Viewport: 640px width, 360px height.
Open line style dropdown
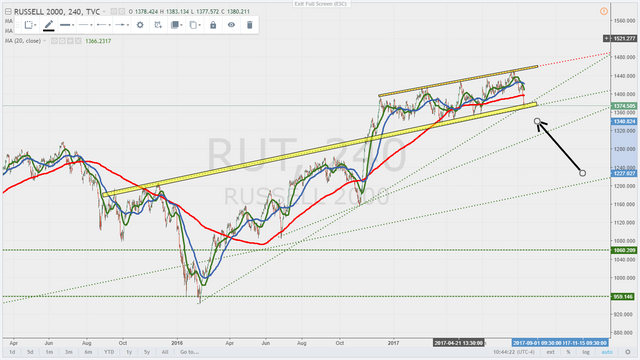(x=85, y=25)
